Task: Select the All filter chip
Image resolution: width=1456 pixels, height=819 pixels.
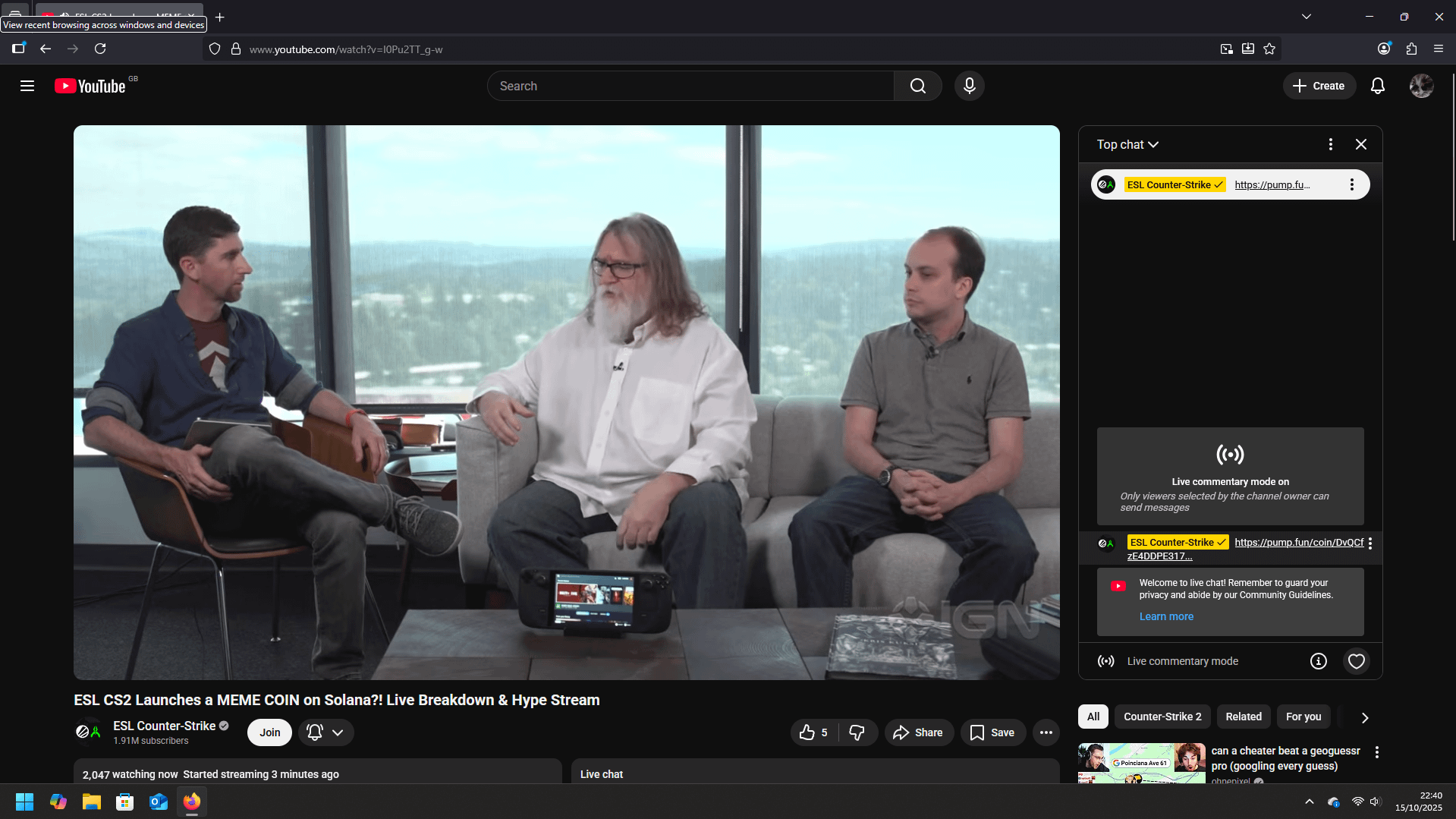Action: [x=1093, y=717]
